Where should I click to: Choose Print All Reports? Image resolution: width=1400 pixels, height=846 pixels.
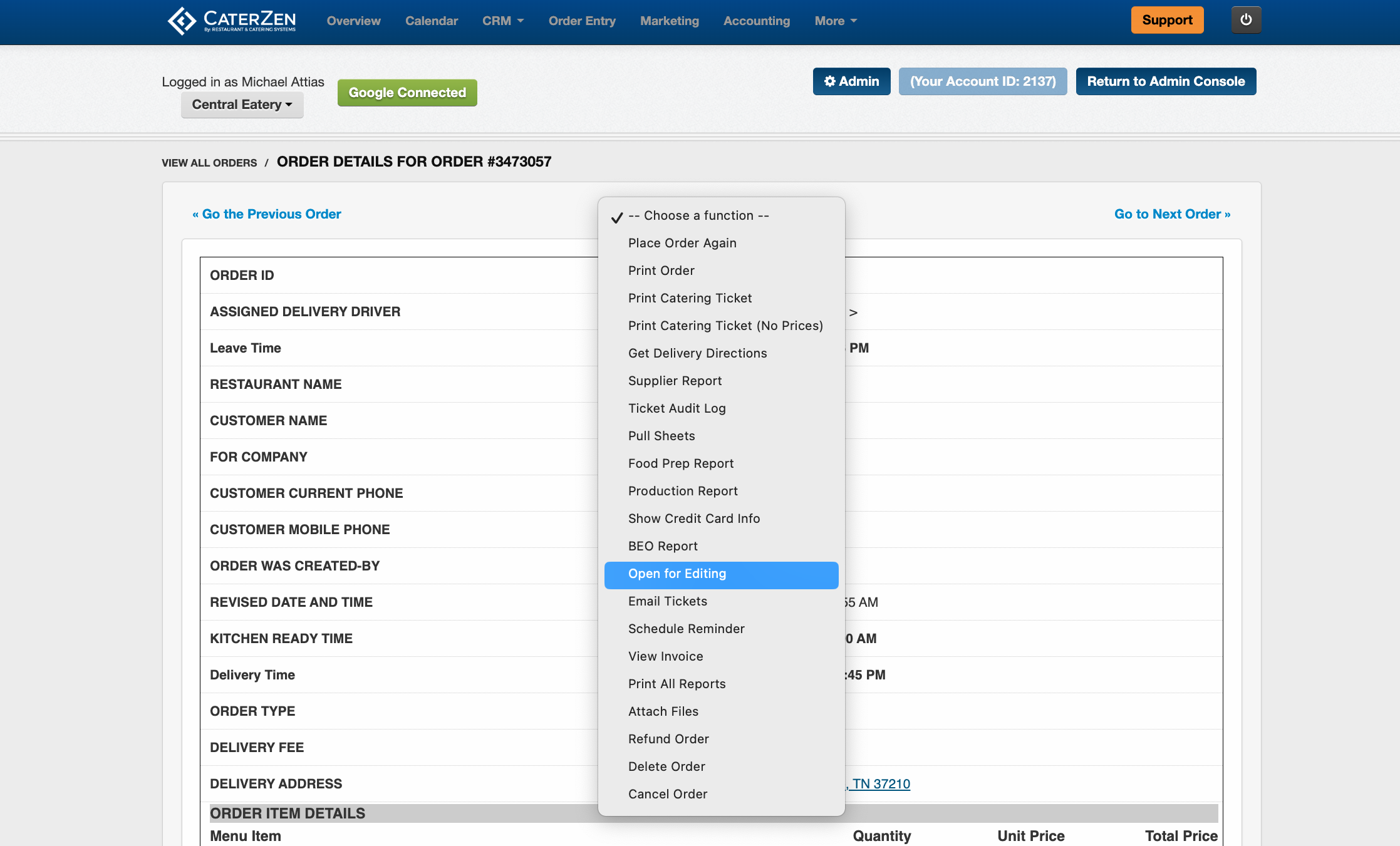click(721, 684)
